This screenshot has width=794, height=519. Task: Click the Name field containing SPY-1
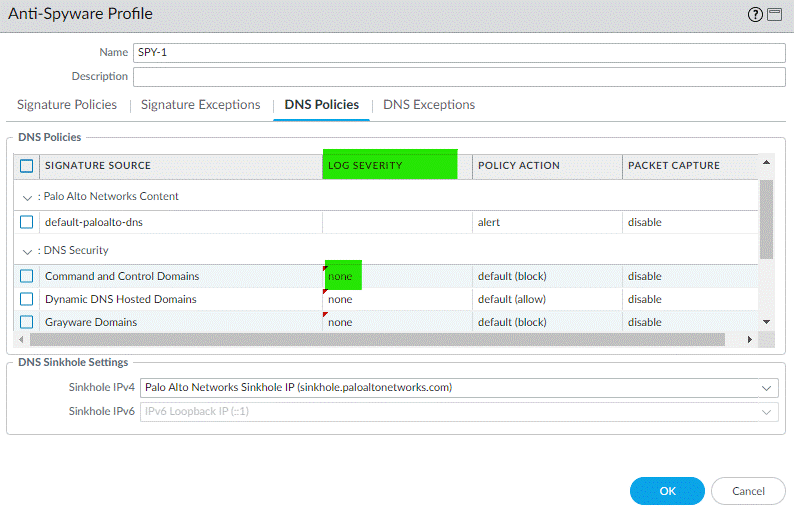[459, 53]
